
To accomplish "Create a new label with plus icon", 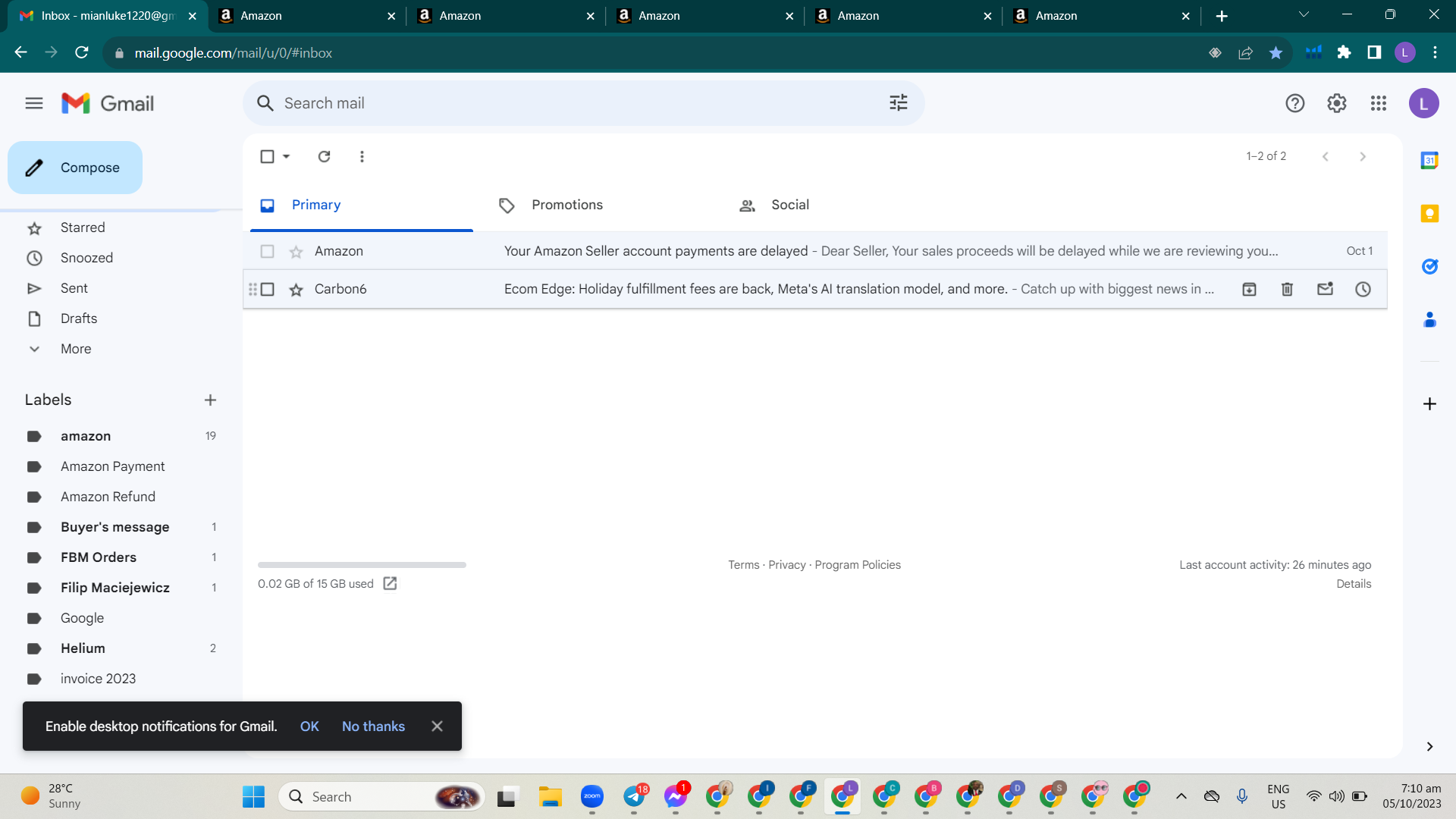I will pos(211,400).
